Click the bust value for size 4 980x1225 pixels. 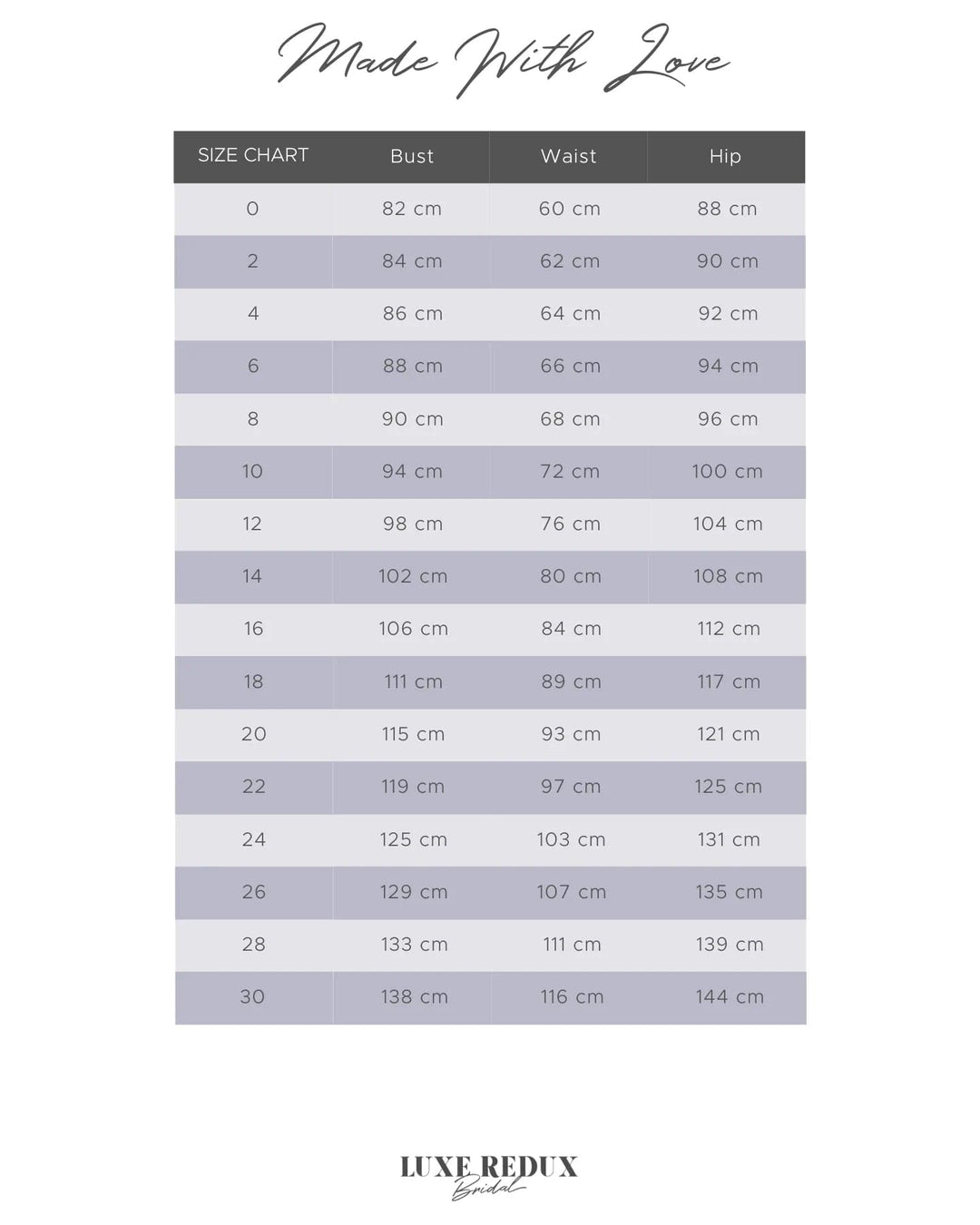coord(413,314)
